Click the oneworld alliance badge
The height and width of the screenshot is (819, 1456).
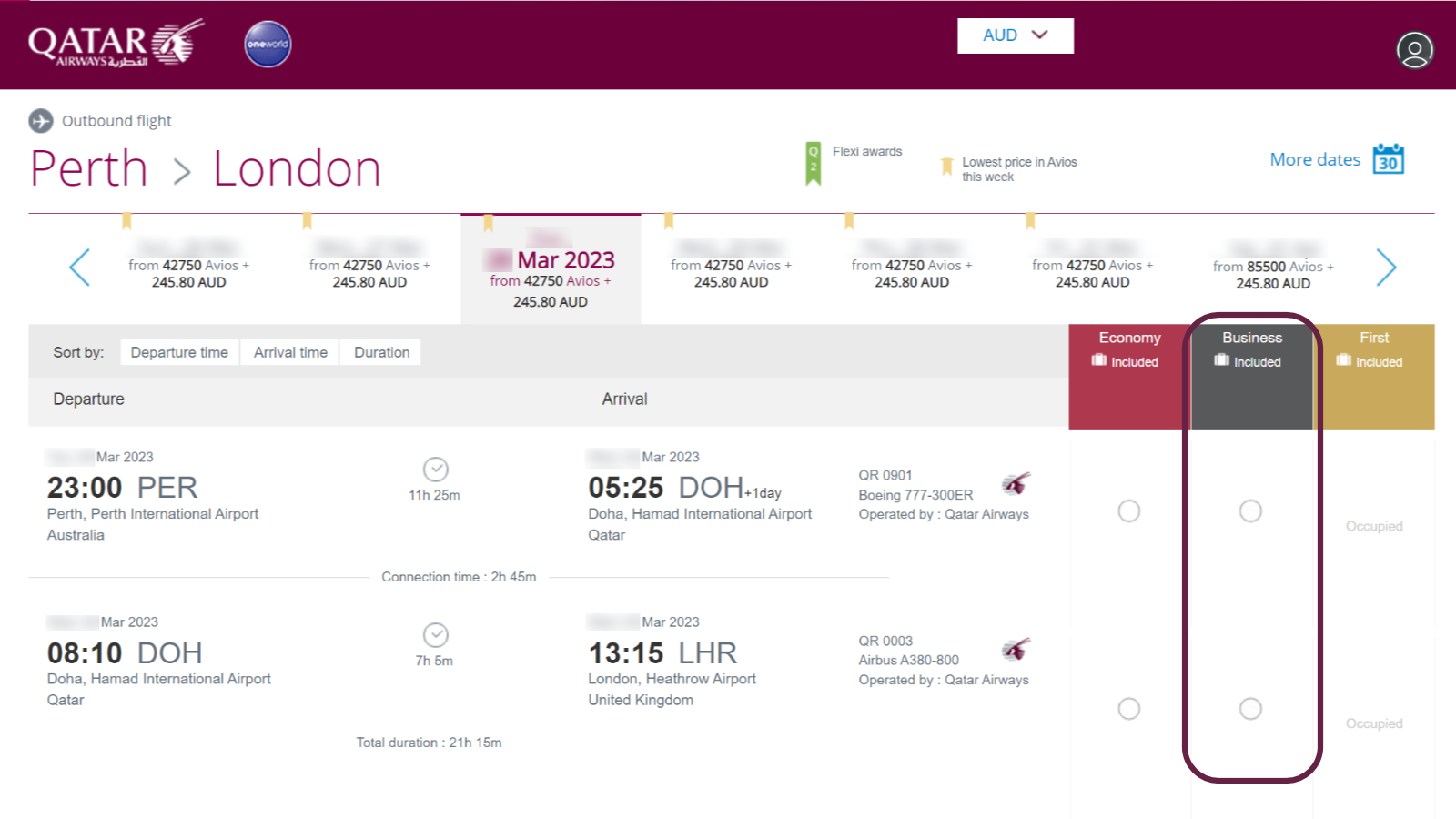tap(268, 44)
